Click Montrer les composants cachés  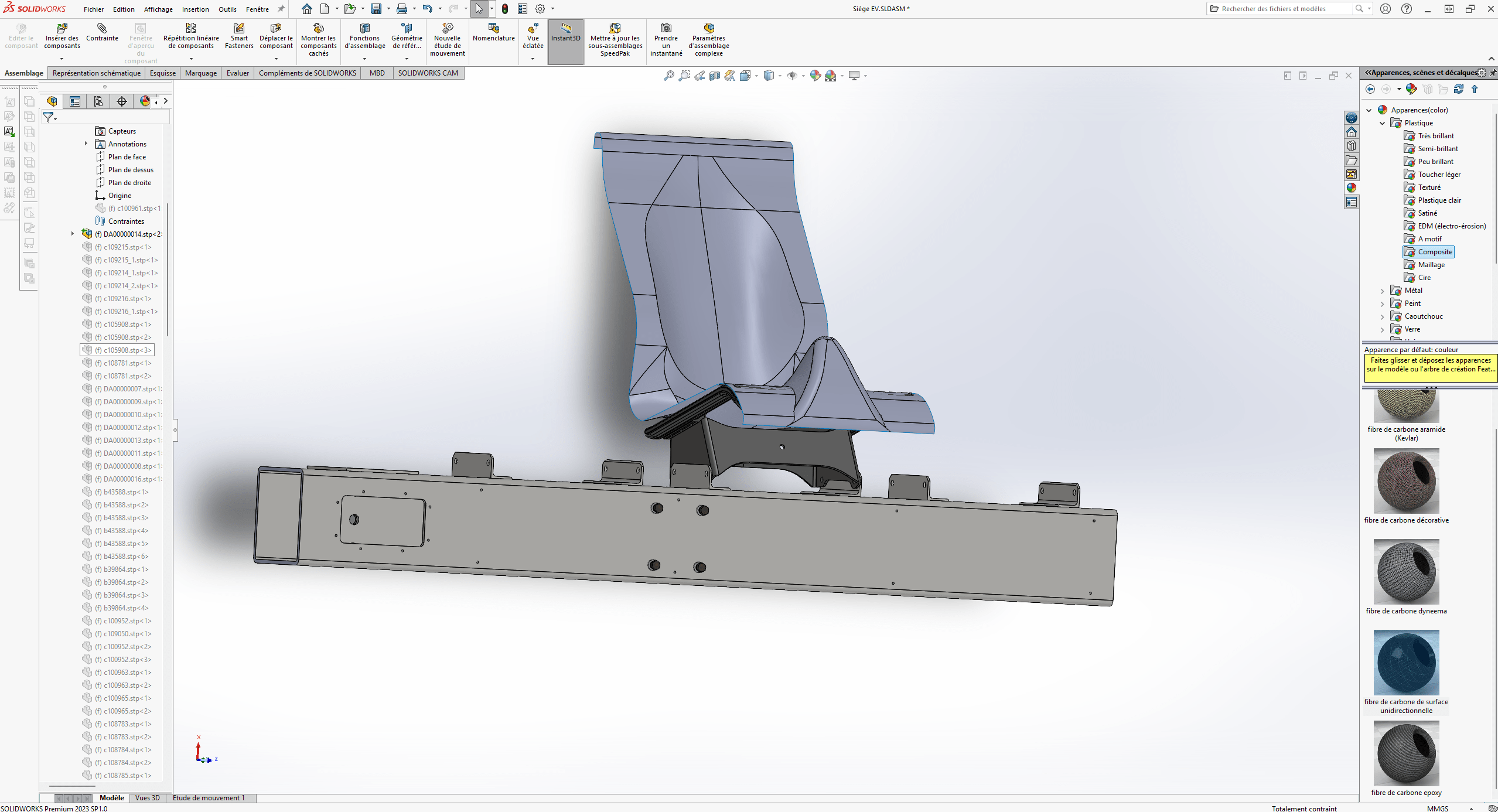[x=319, y=40]
